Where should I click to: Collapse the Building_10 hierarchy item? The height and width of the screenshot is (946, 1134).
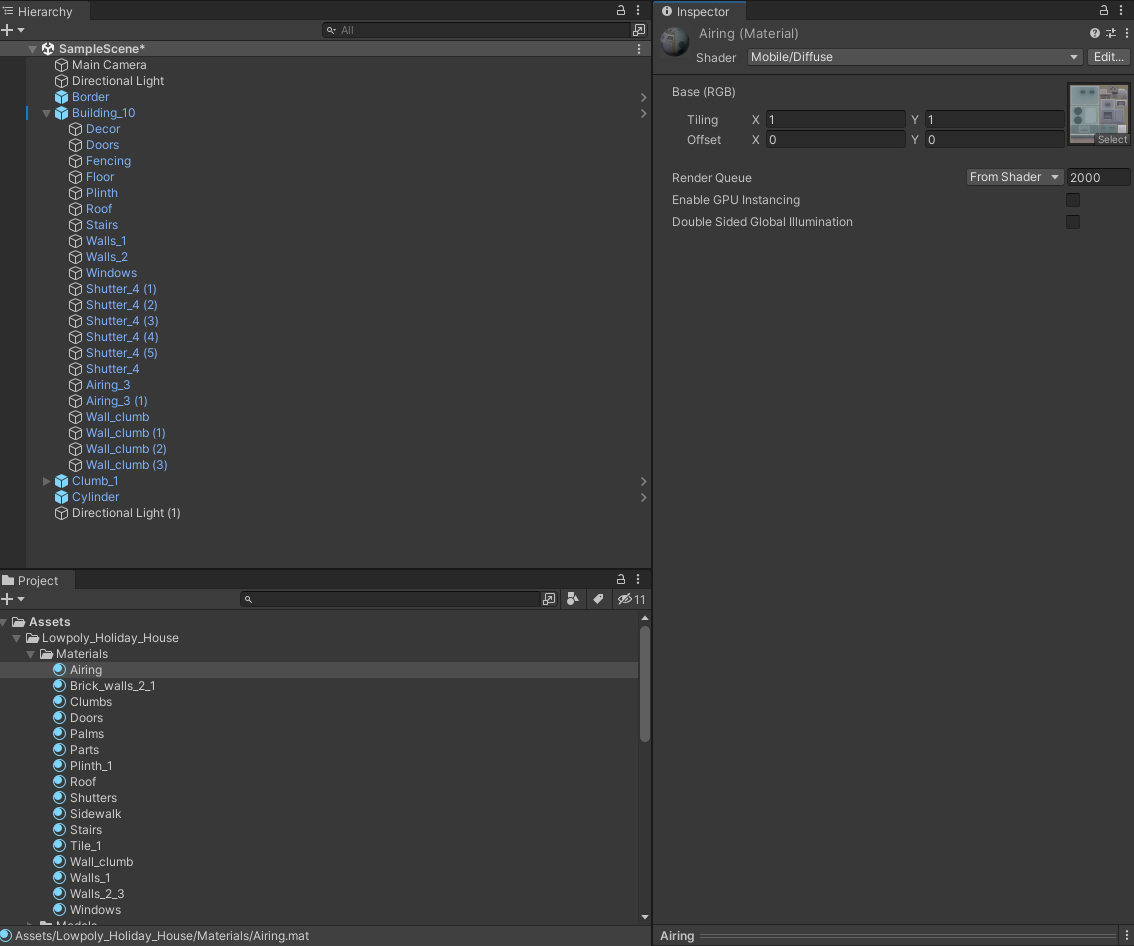(x=46, y=113)
